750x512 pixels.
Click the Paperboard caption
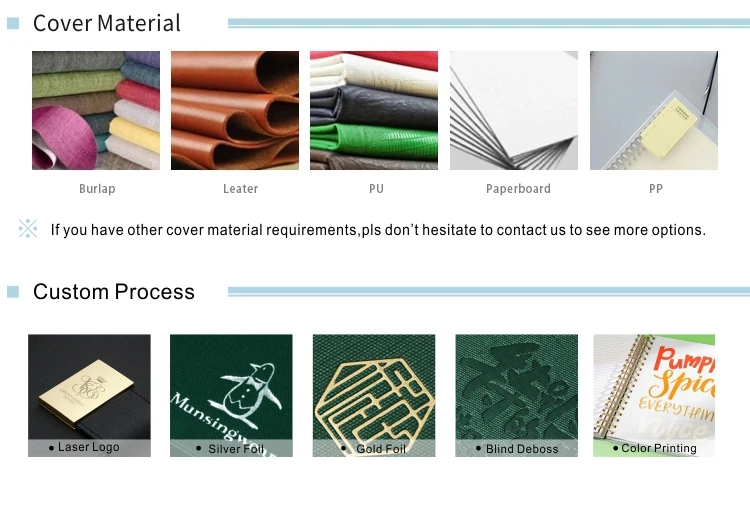[518, 189]
